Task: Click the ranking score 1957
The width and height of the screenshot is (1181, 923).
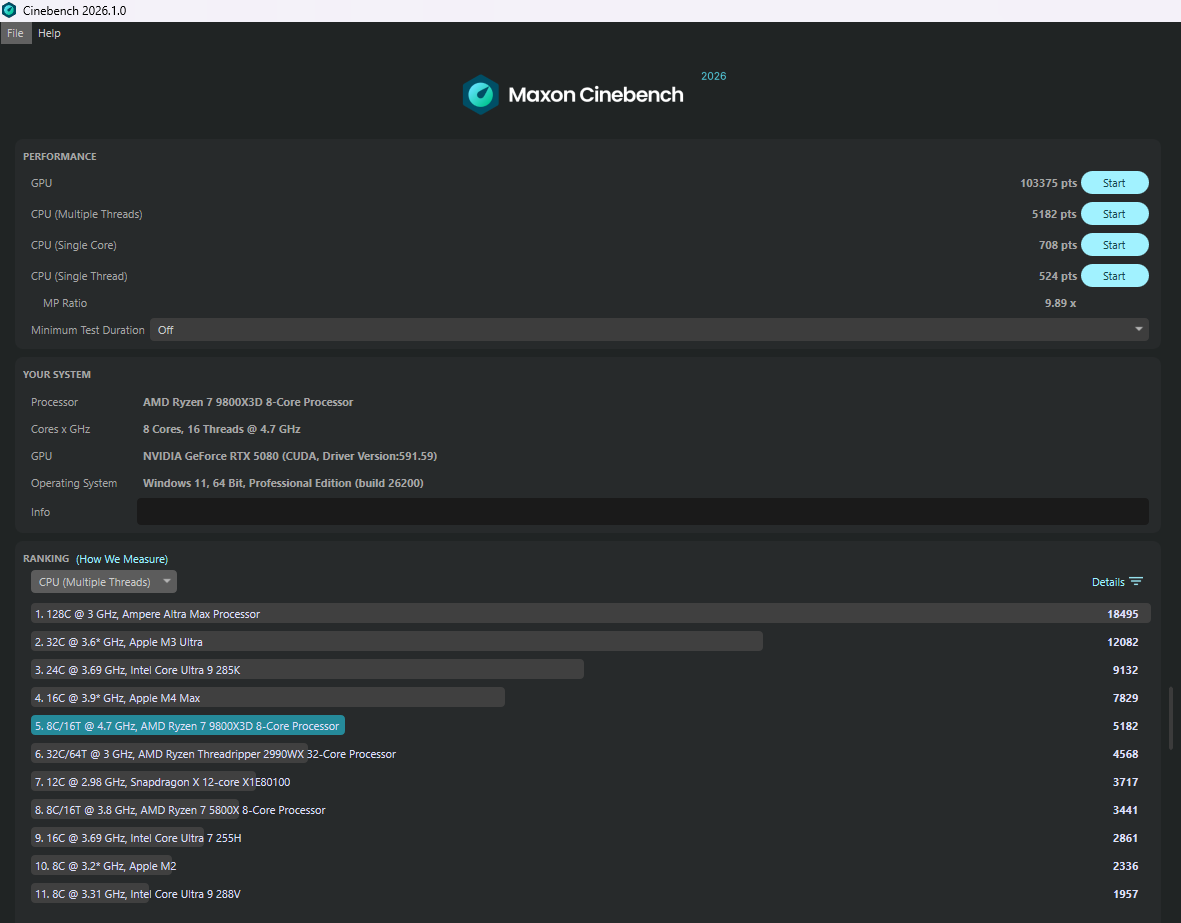Action: 1125,894
